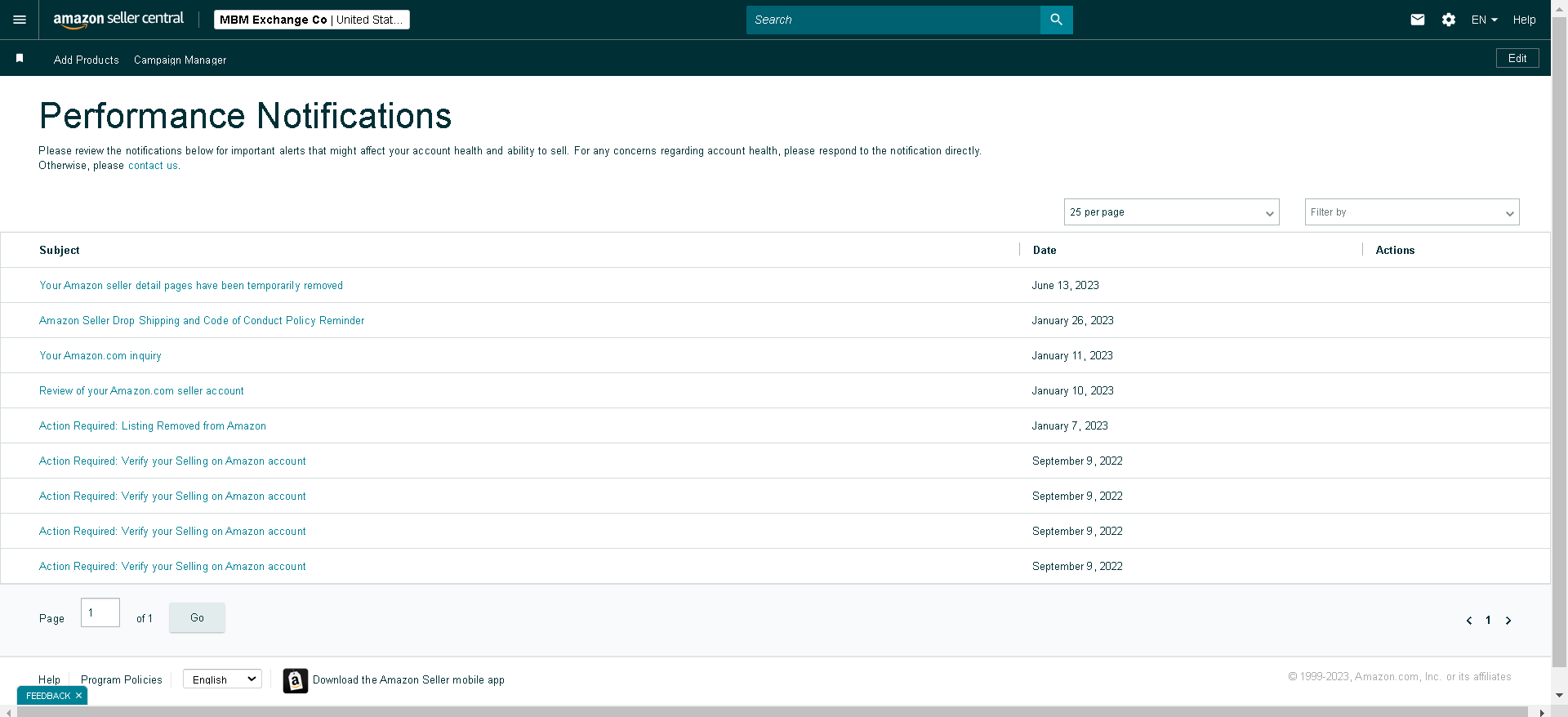
Task: Open the messages envelope icon
Action: [1418, 20]
